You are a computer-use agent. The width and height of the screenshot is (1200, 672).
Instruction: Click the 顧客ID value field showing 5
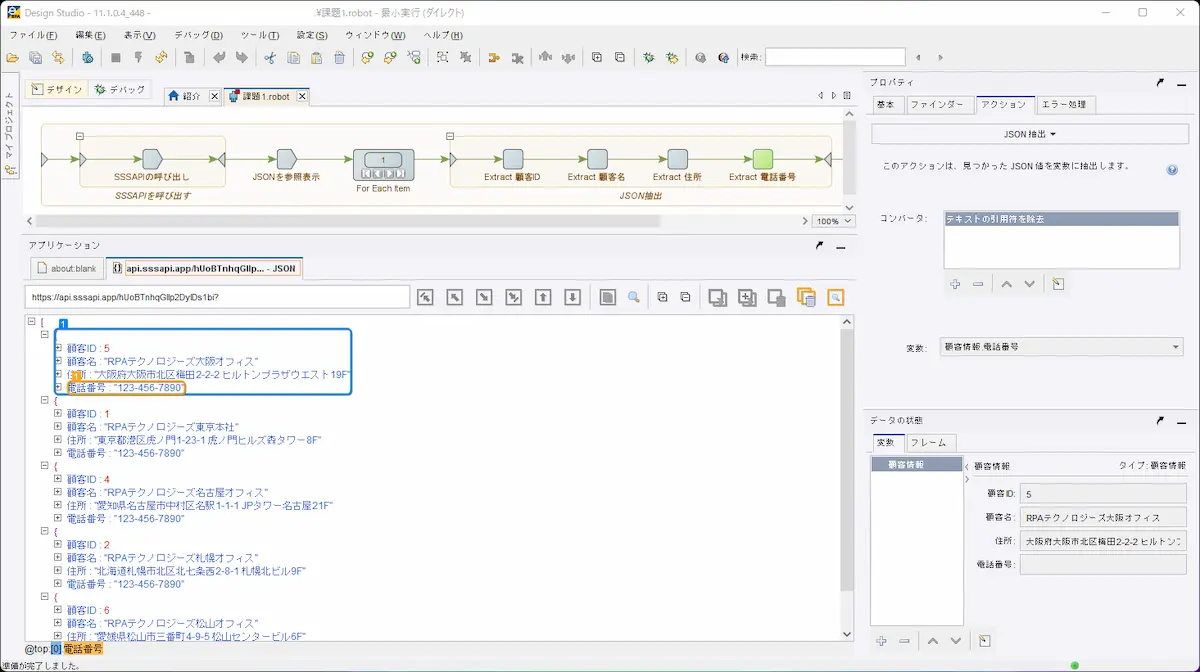1102,493
